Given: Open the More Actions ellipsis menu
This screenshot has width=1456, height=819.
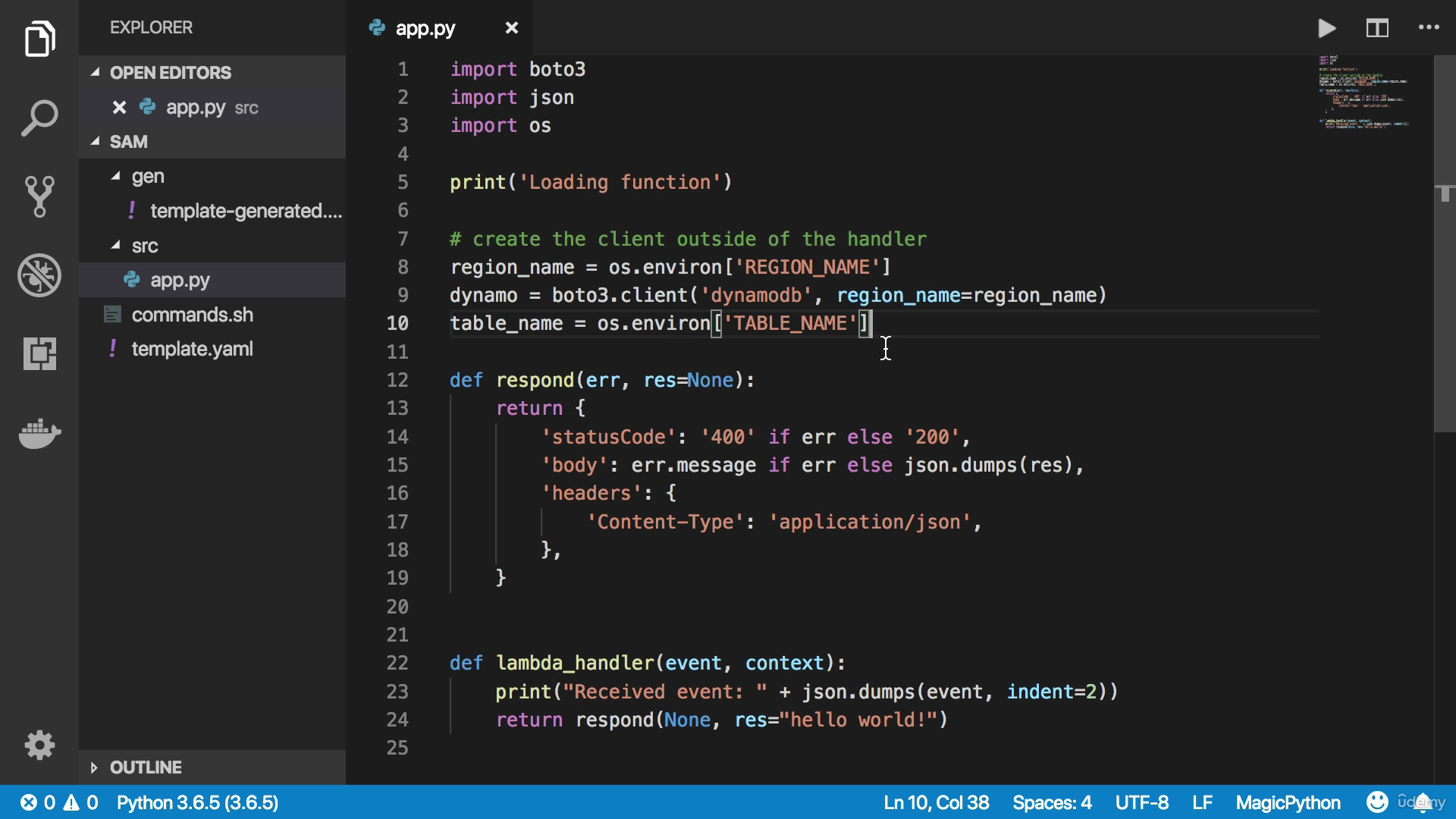Looking at the screenshot, I should point(1429,27).
